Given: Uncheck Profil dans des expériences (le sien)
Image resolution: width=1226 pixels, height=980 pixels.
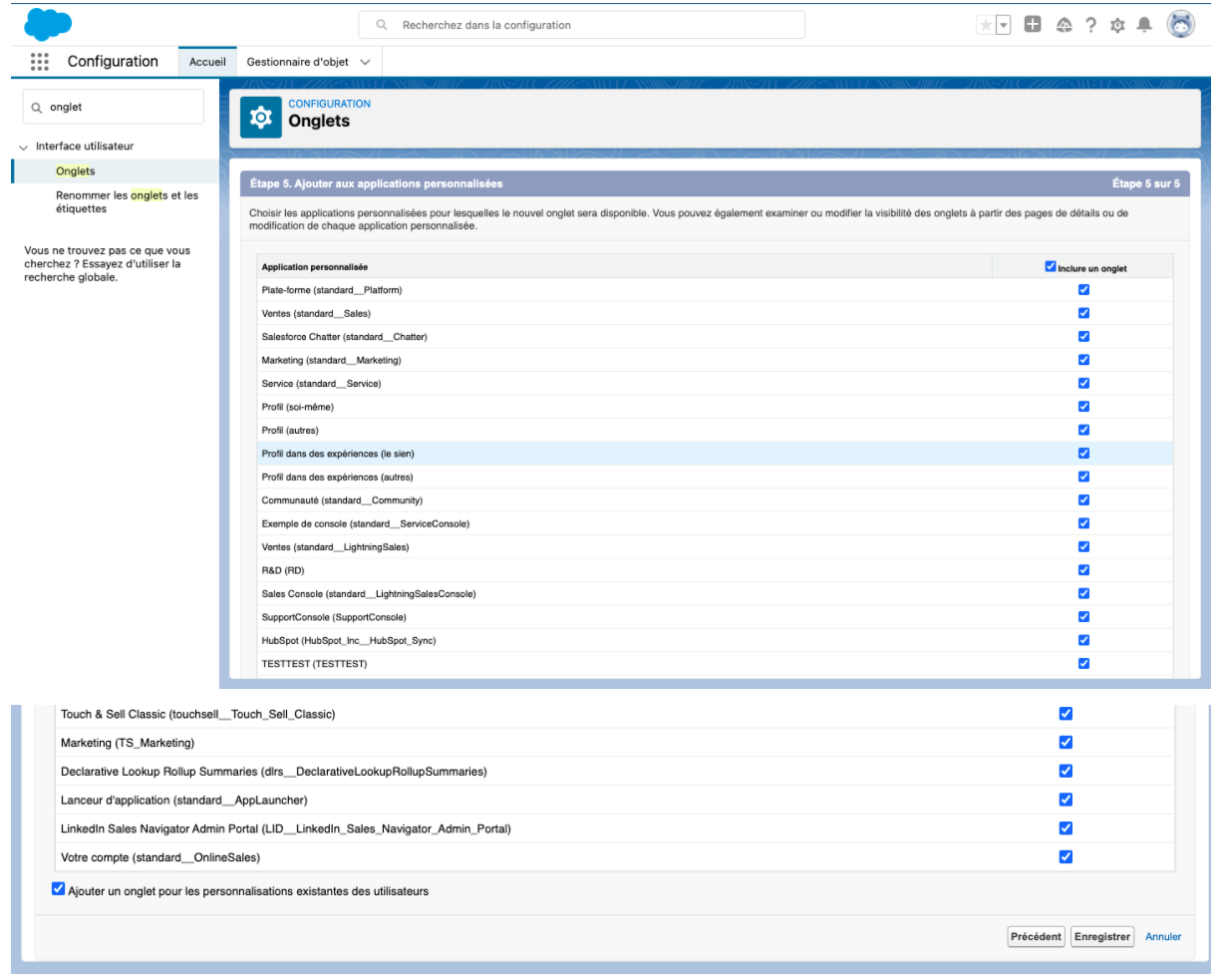Looking at the screenshot, I should [x=1083, y=454].
